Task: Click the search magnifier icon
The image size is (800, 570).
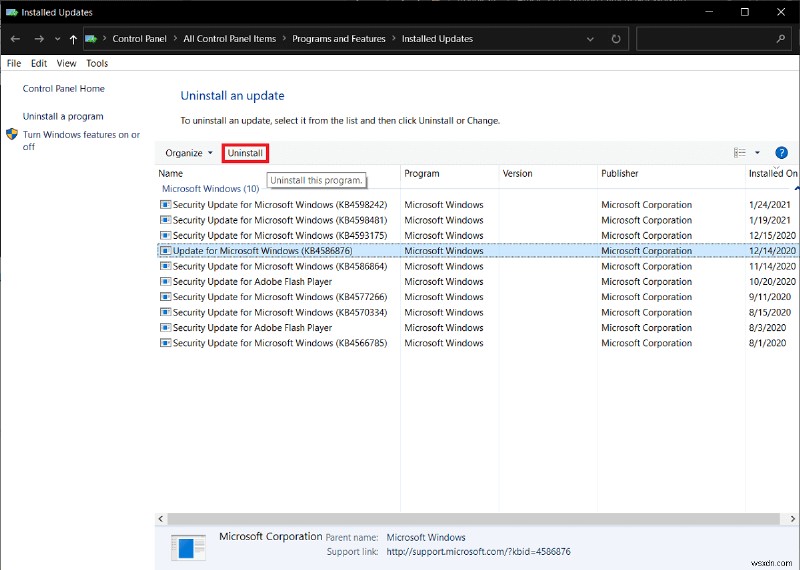Action: pos(781,39)
